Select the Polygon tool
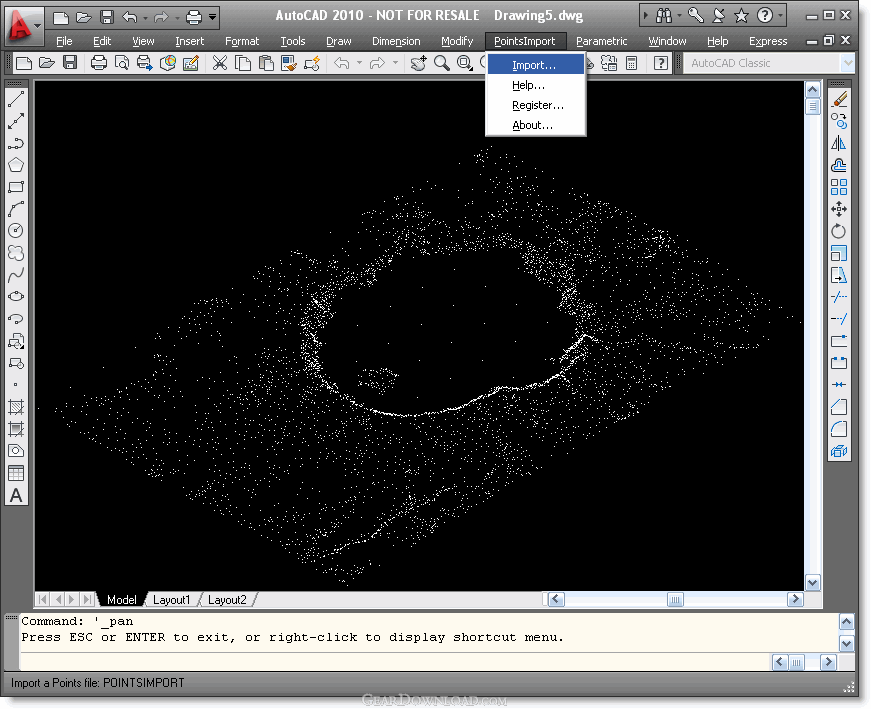This screenshot has height=709, width=871. (16, 165)
